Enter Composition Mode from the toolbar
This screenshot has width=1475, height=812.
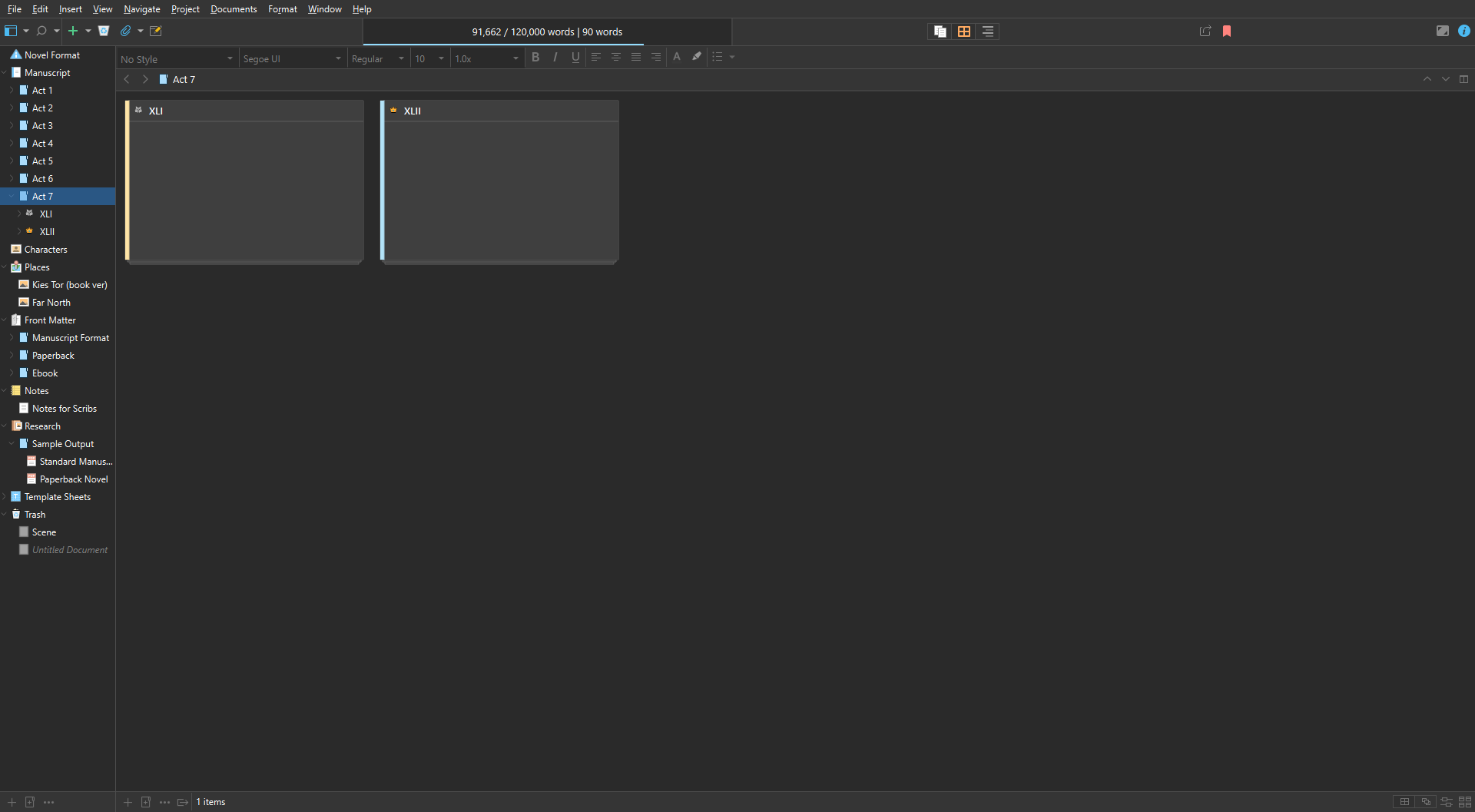tap(1442, 31)
